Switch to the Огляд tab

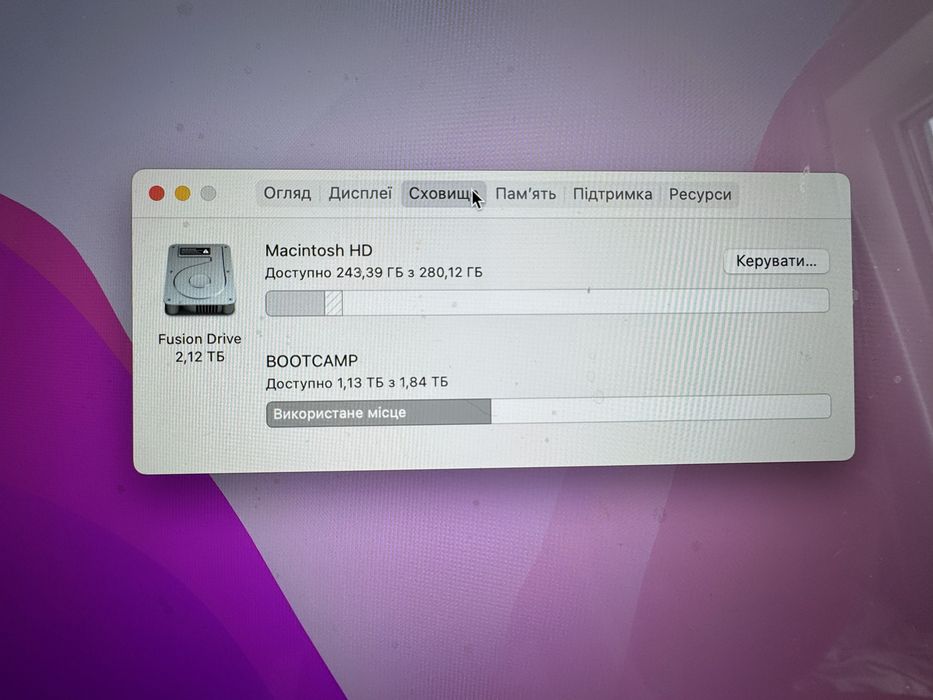point(287,193)
